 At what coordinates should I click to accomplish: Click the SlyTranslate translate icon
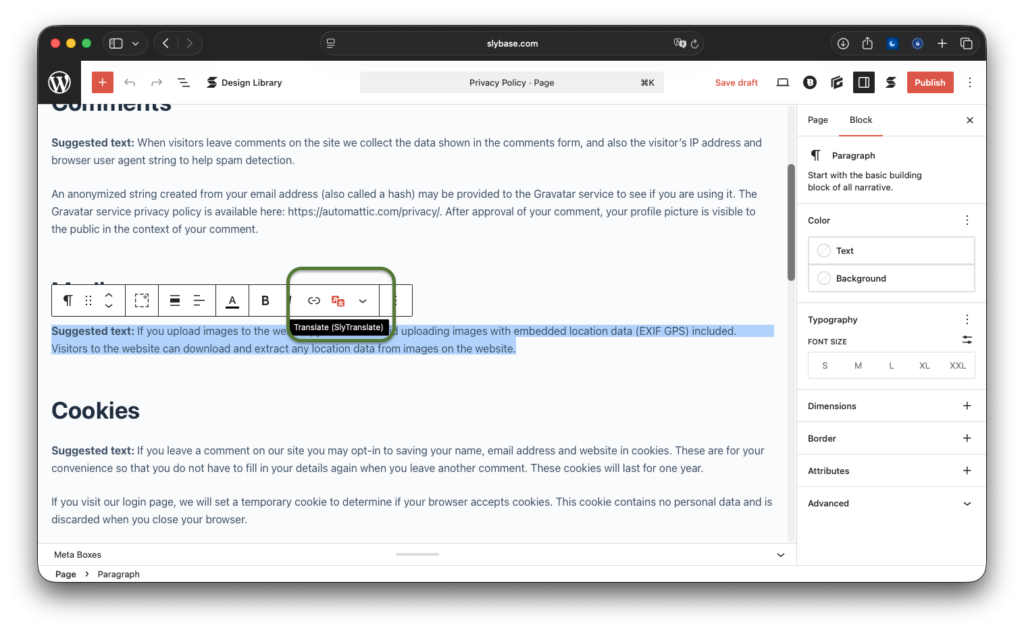click(x=338, y=301)
